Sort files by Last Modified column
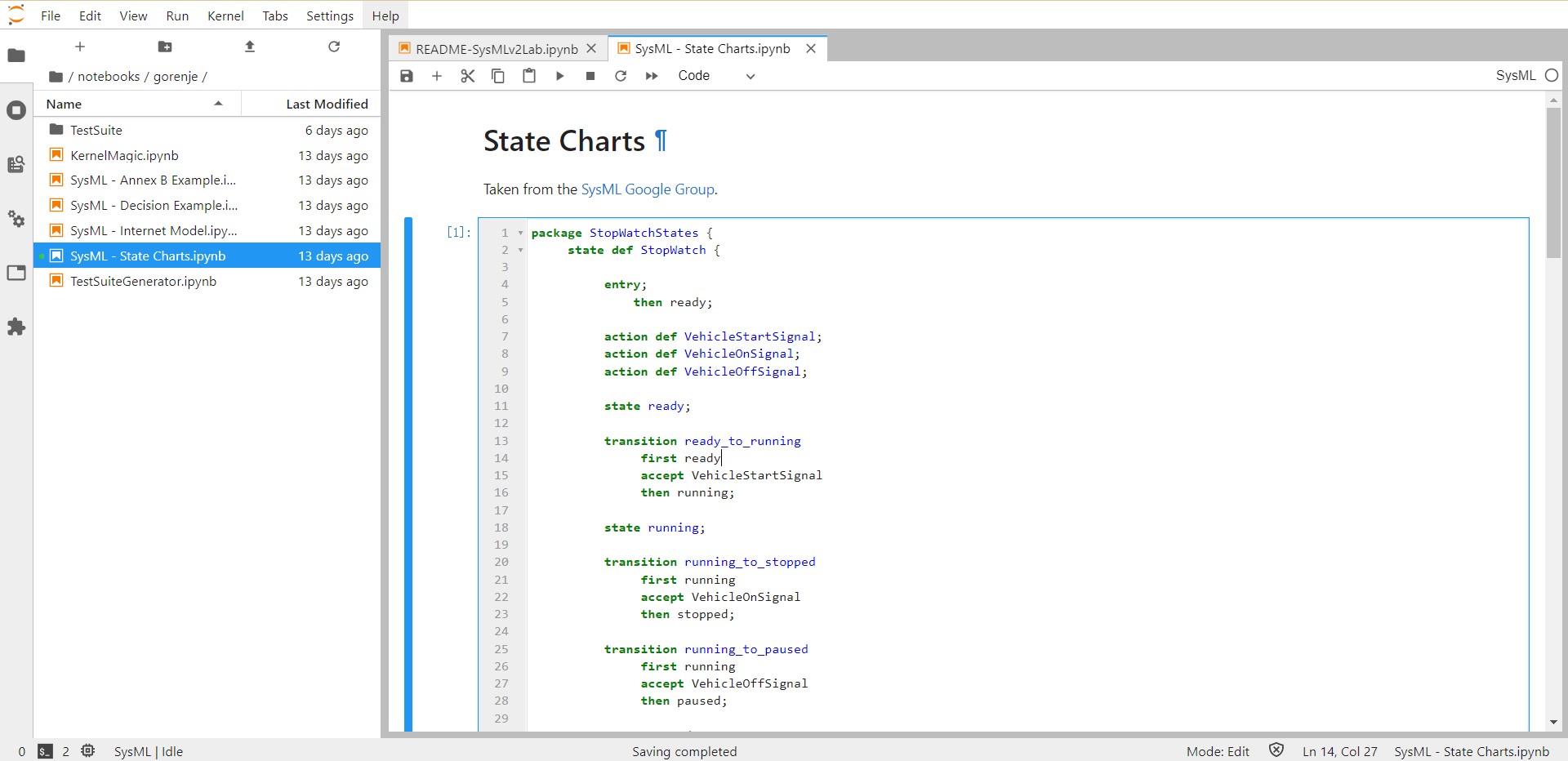Image resolution: width=1568 pixels, height=761 pixels. (311, 104)
